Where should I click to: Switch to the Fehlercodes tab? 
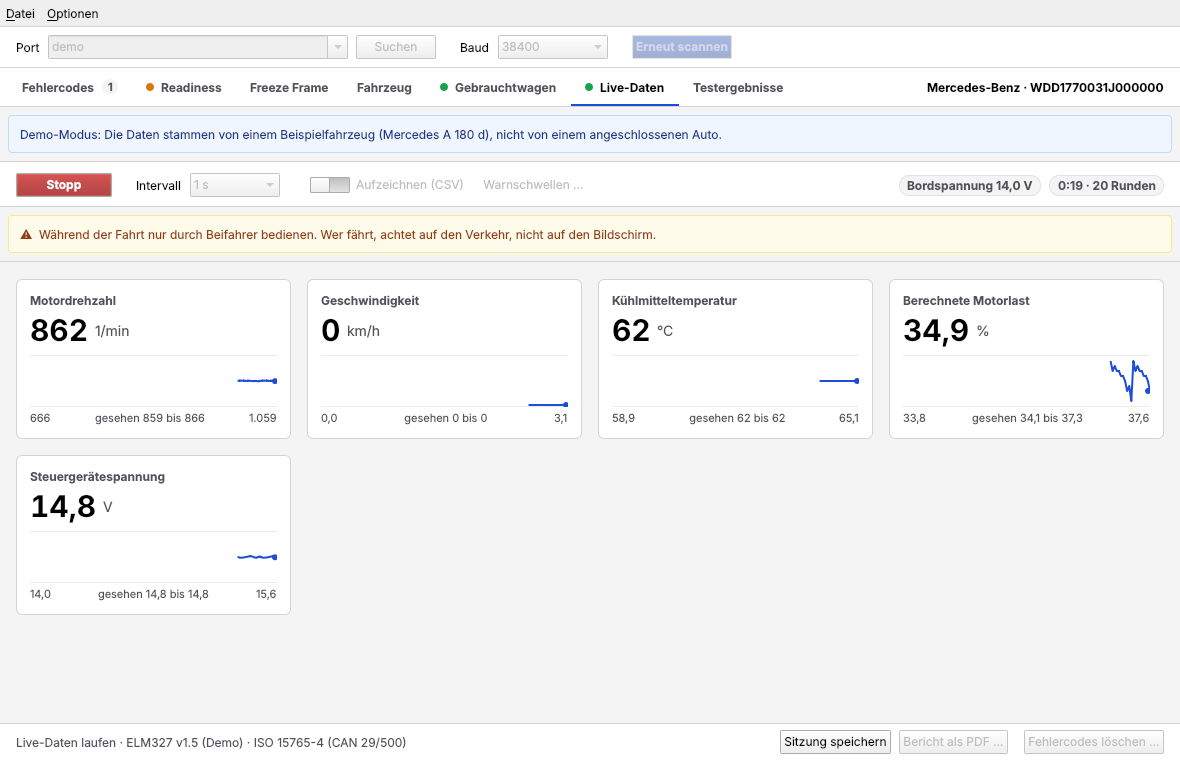pyautogui.click(x=68, y=87)
